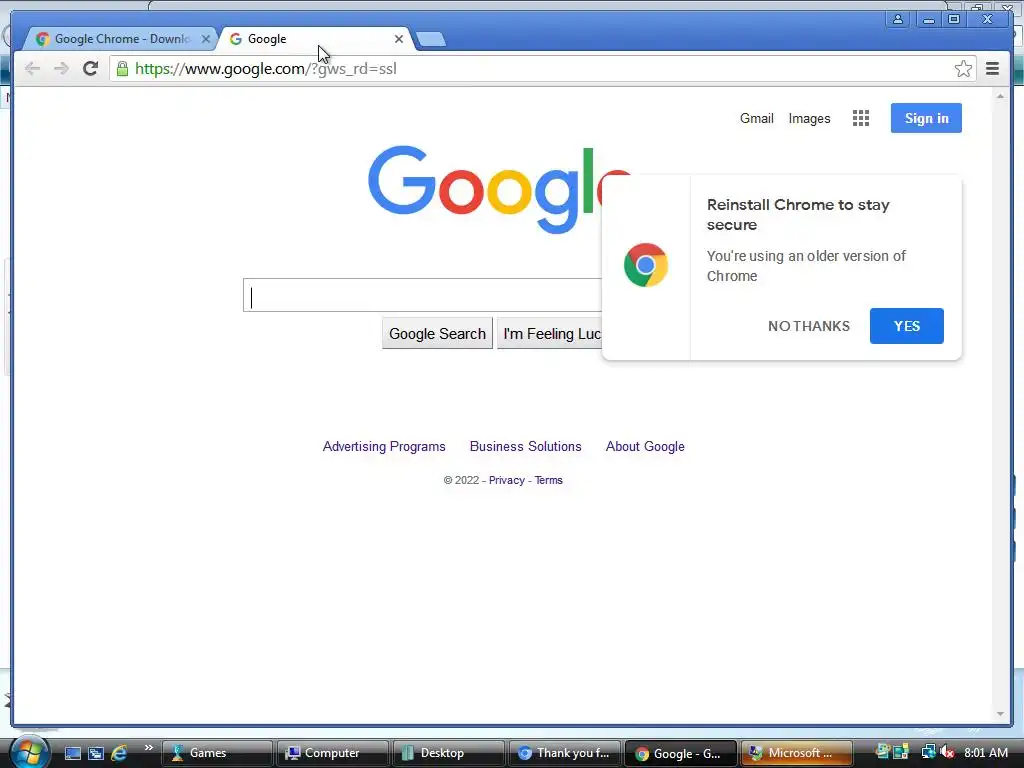The height and width of the screenshot is (768, 1024).
Task: Switch to Games taskbar window
Action: (217, 753)
